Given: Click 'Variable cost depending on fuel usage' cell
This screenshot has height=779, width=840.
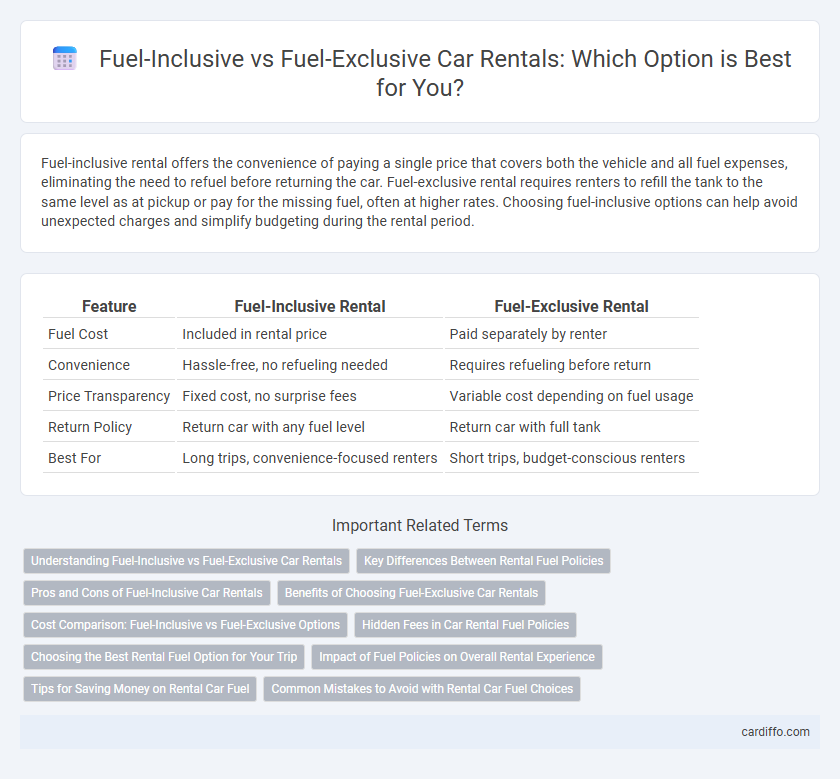Looking at the screenshot, I should 571,396.
